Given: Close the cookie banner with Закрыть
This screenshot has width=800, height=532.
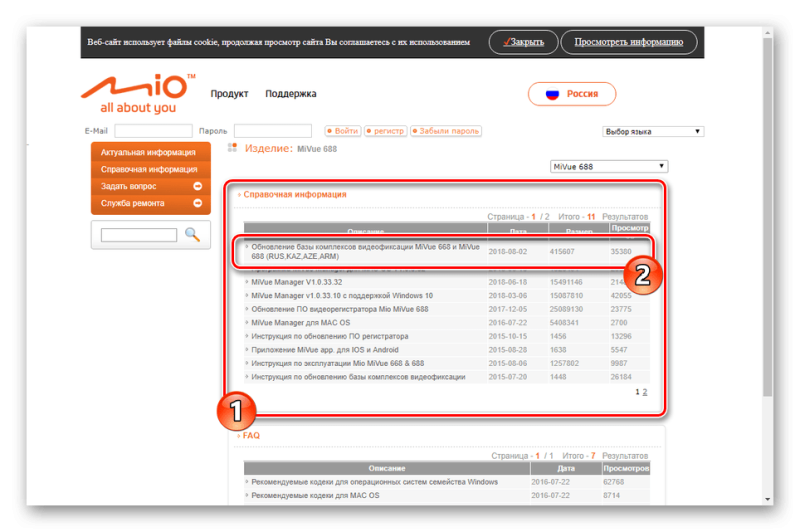Looking at the screenshot, I should [x=523, y=42].
